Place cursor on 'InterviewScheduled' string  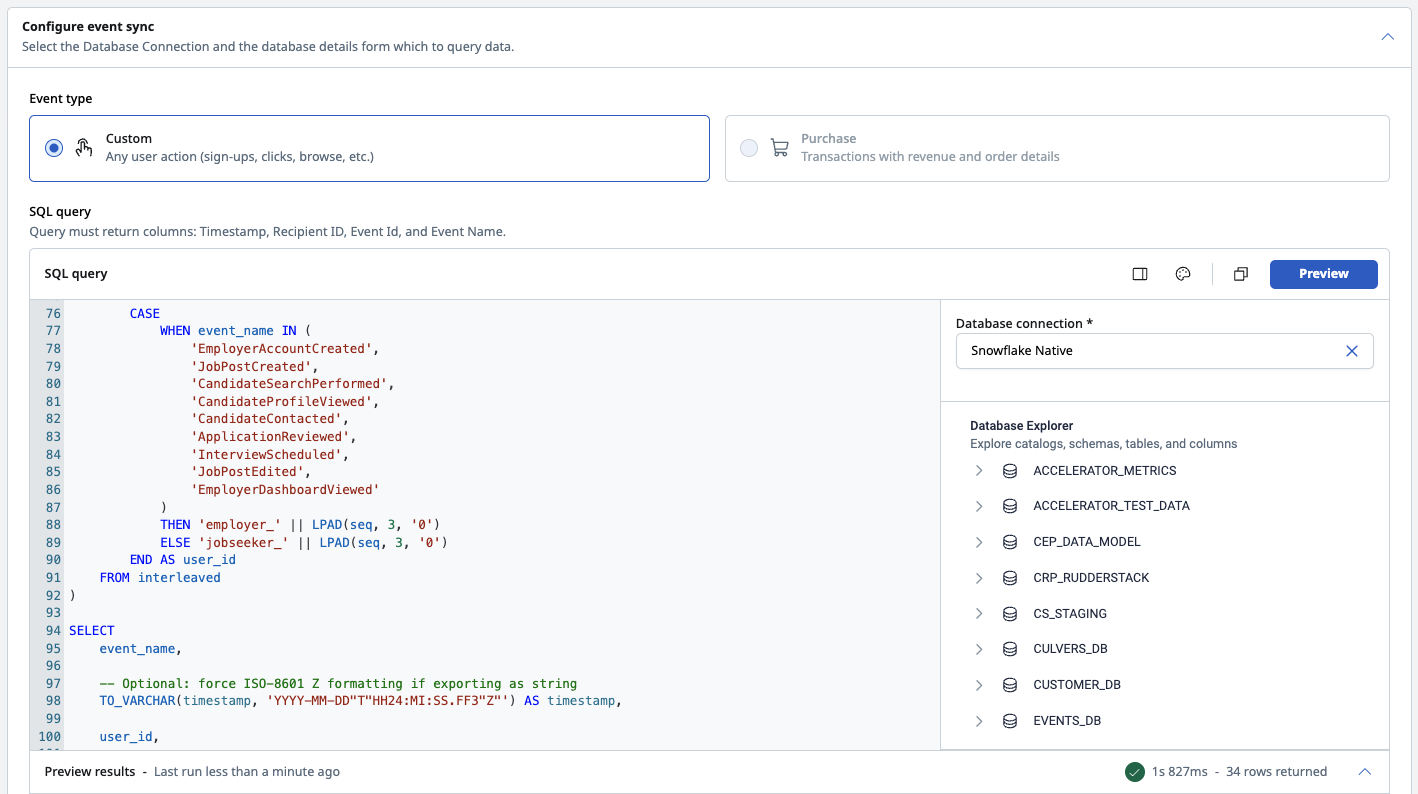coord(266,455)
